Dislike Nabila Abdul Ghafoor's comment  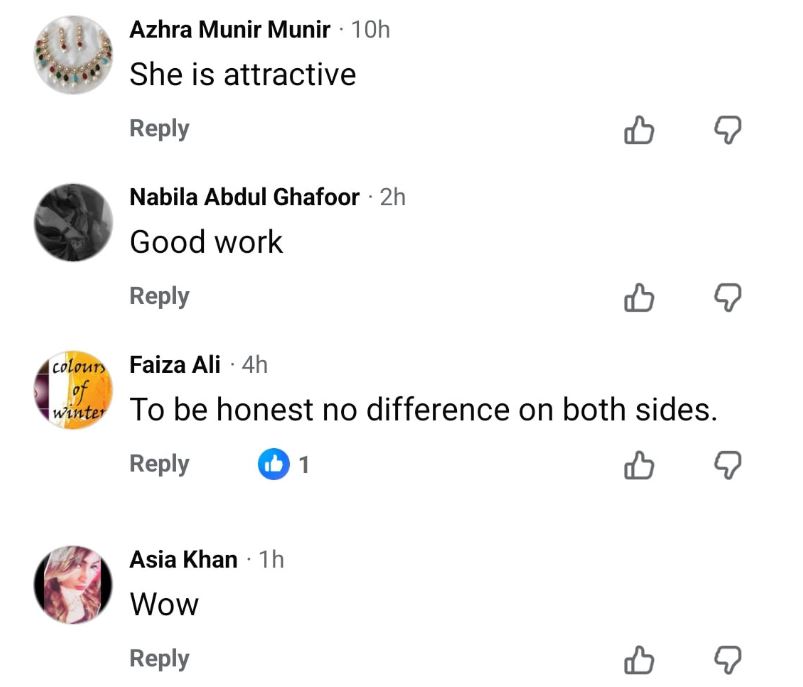pyautogui.click(x=730, y=297)
